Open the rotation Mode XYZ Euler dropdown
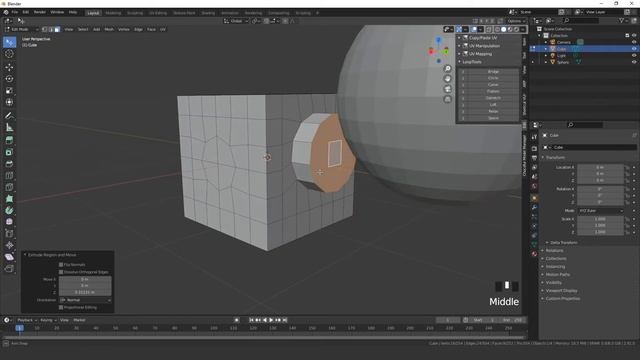This screenshot has width=640, height=360. click(x=601, y=211)
